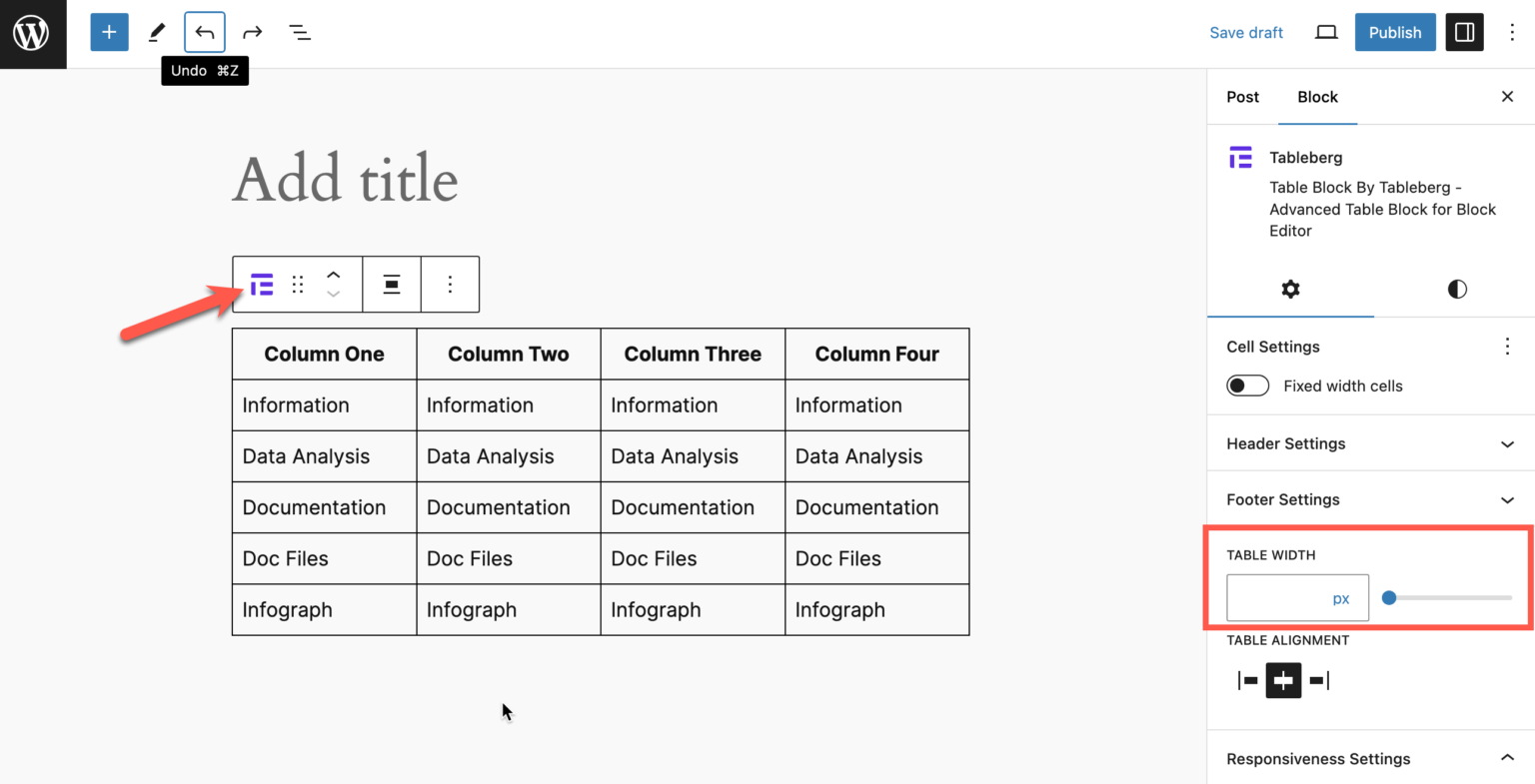Click the Undo arrow icon
Viewport: 1535px width, 784px height.
click(x=204, y=31)
